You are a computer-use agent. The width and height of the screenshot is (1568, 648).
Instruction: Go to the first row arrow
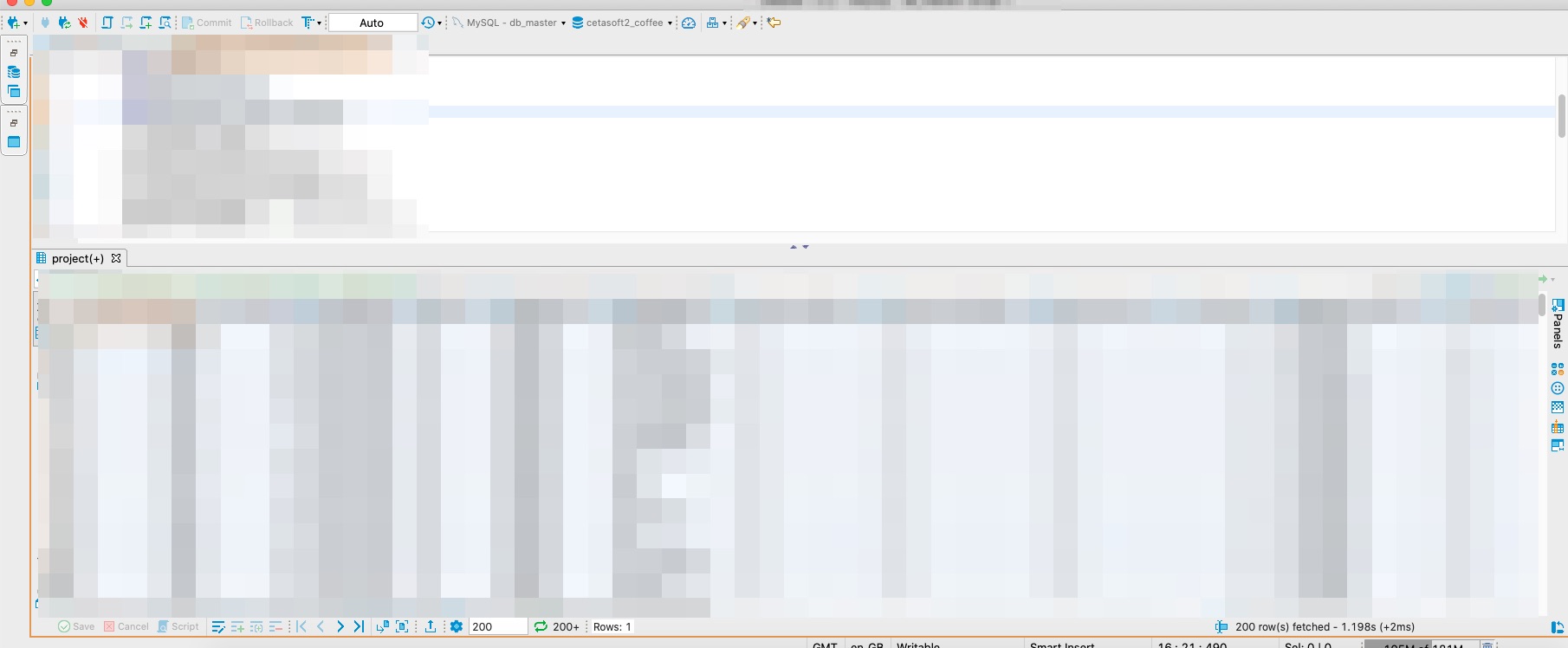click(x=301, y=626)
